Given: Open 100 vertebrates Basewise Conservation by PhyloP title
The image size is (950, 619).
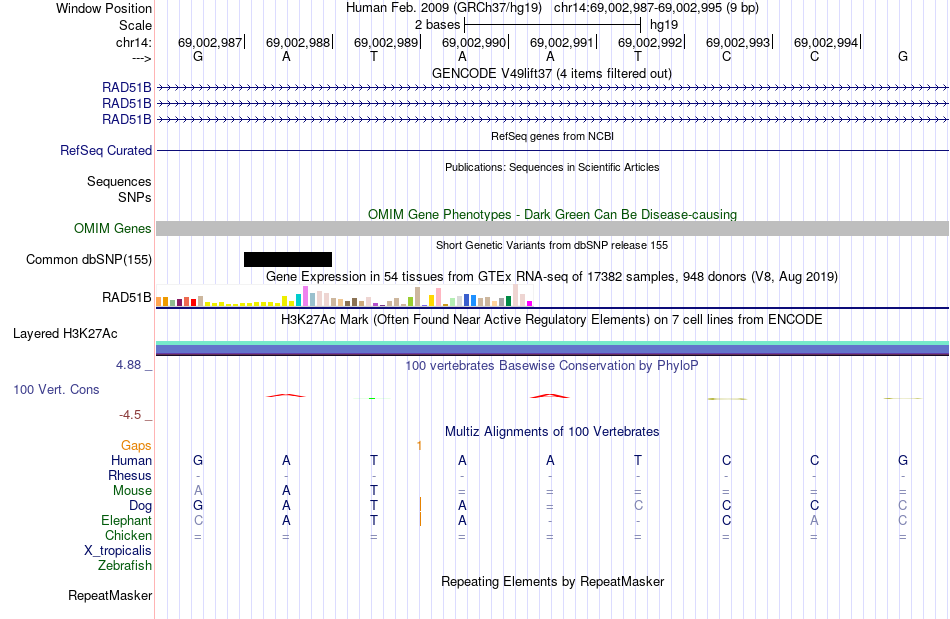Looking at the screenshot, I should pyautogui.click(x=551, y=365).
